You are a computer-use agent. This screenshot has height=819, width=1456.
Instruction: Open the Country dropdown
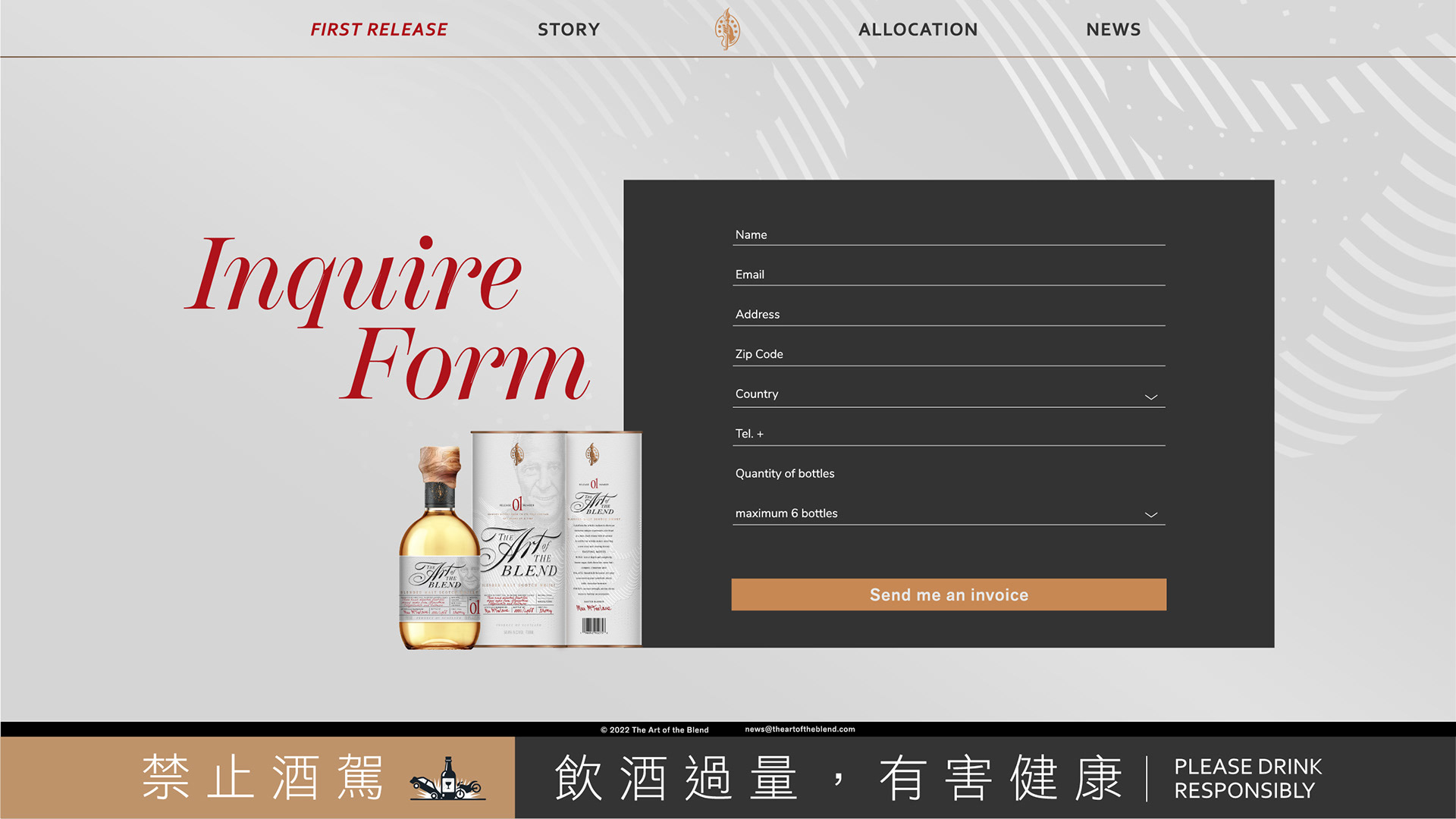949,394
